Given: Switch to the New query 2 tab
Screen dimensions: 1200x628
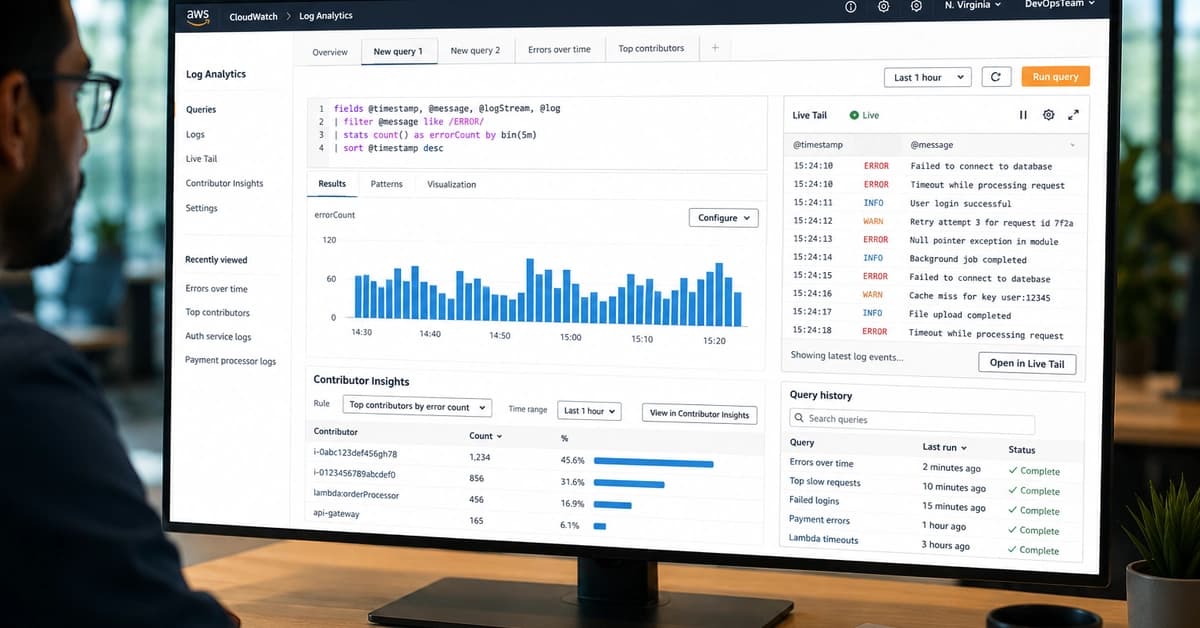Looking at the screenshot, I should point(475,50).
